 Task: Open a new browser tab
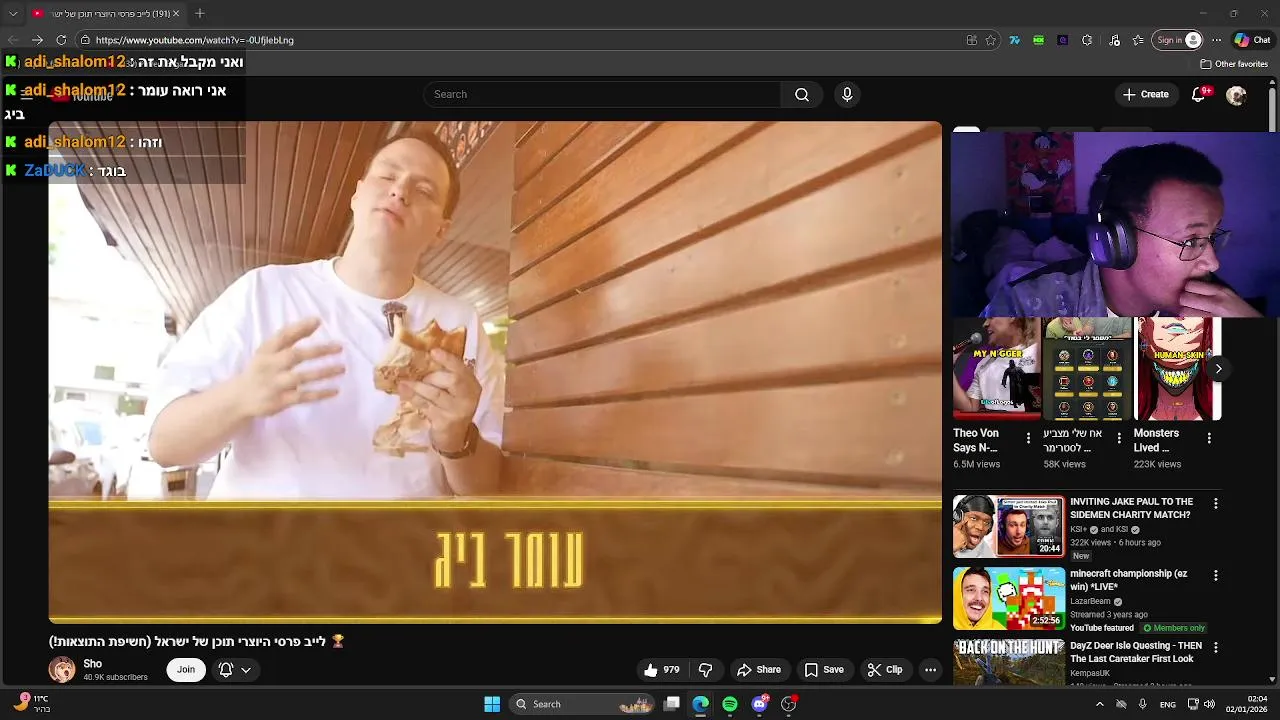199,13
